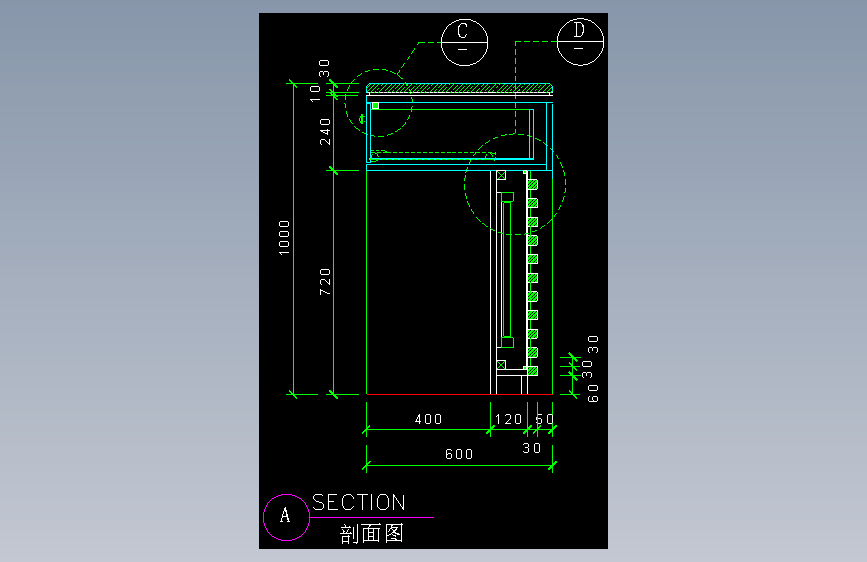Select the Chinese caption 剖面图
Image resolution: width=867 pixels, height=562 pixels.
point(372,534)
